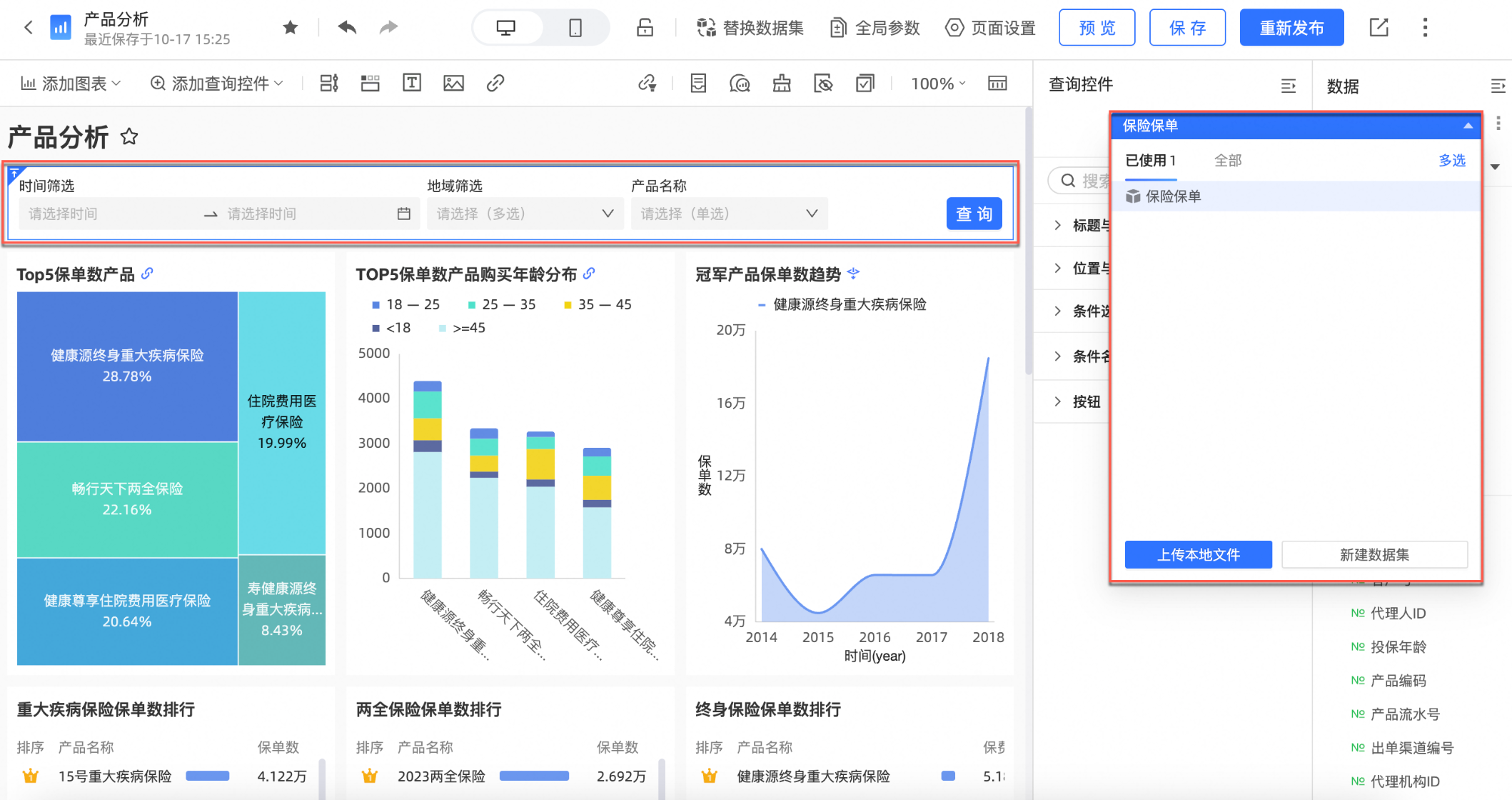Click 上传本地文件 button
This screenshot has width=1512, height=800.
(1198, 555)
